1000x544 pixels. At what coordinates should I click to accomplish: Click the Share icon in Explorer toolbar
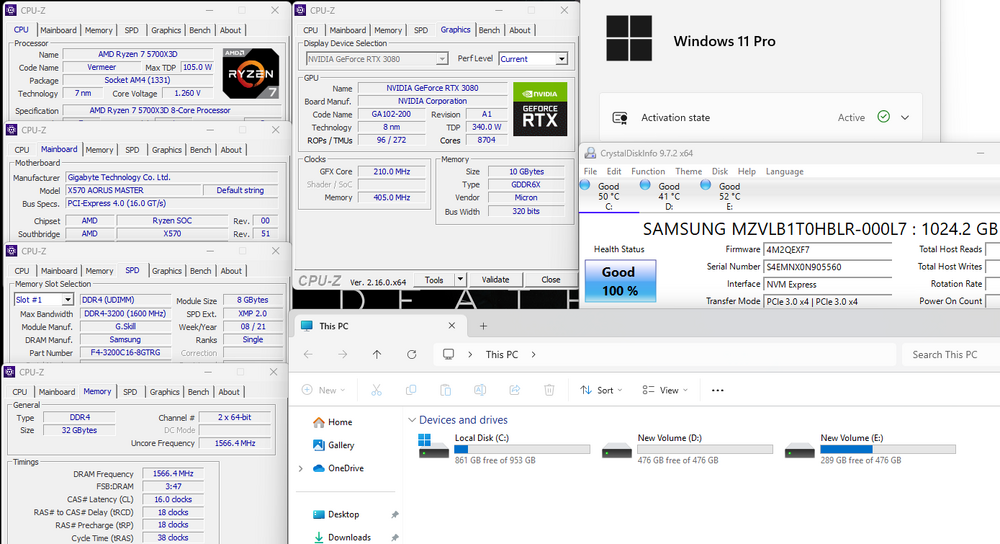[514, 390]
